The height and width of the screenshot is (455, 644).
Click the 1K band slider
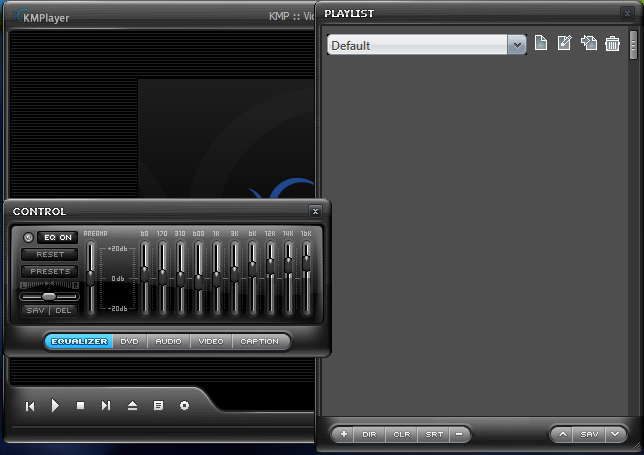216,278
